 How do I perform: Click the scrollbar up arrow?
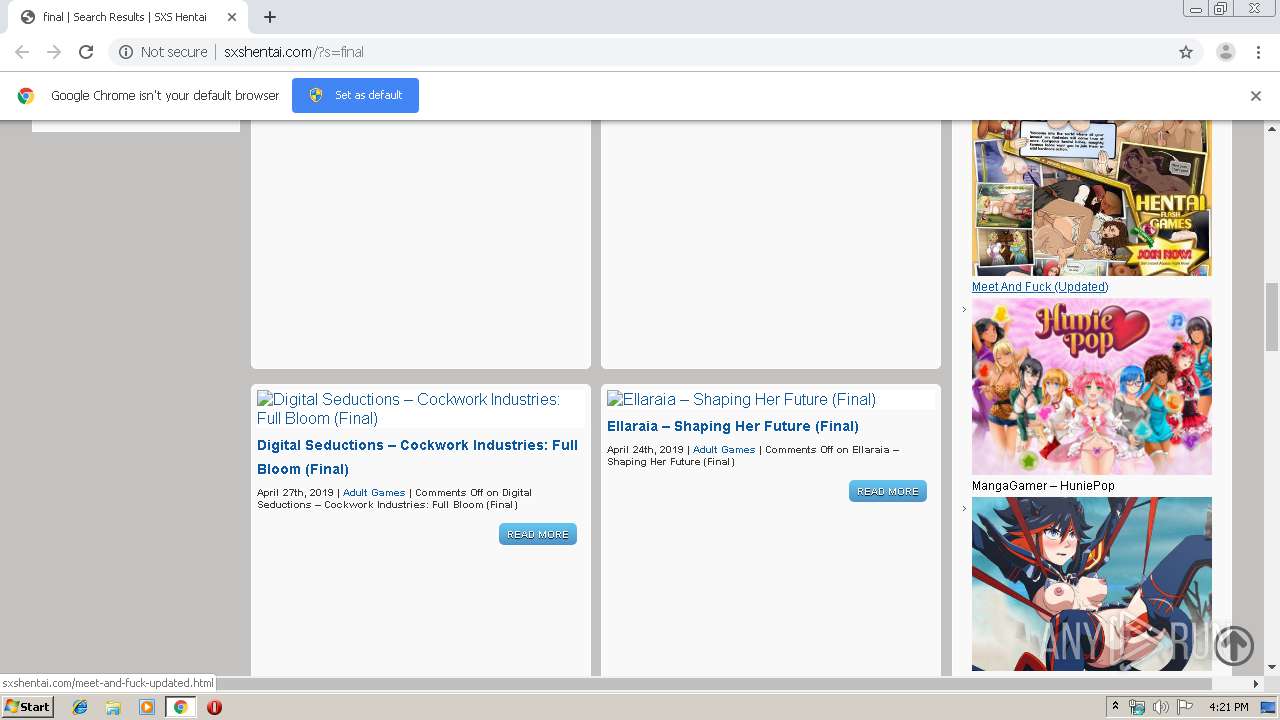pos(1272,128)
